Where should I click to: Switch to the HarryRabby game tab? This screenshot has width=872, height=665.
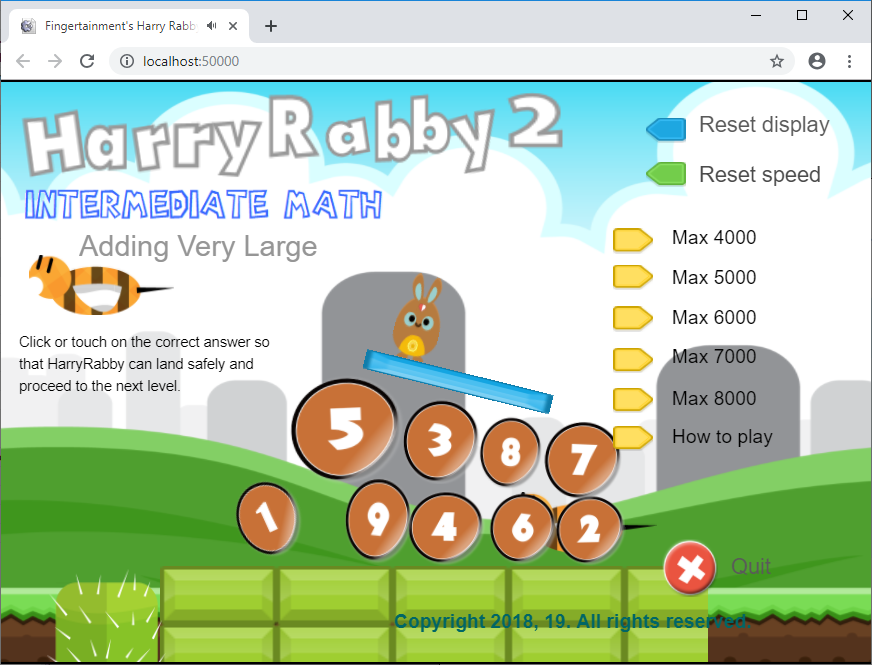[x=120, y=25]
